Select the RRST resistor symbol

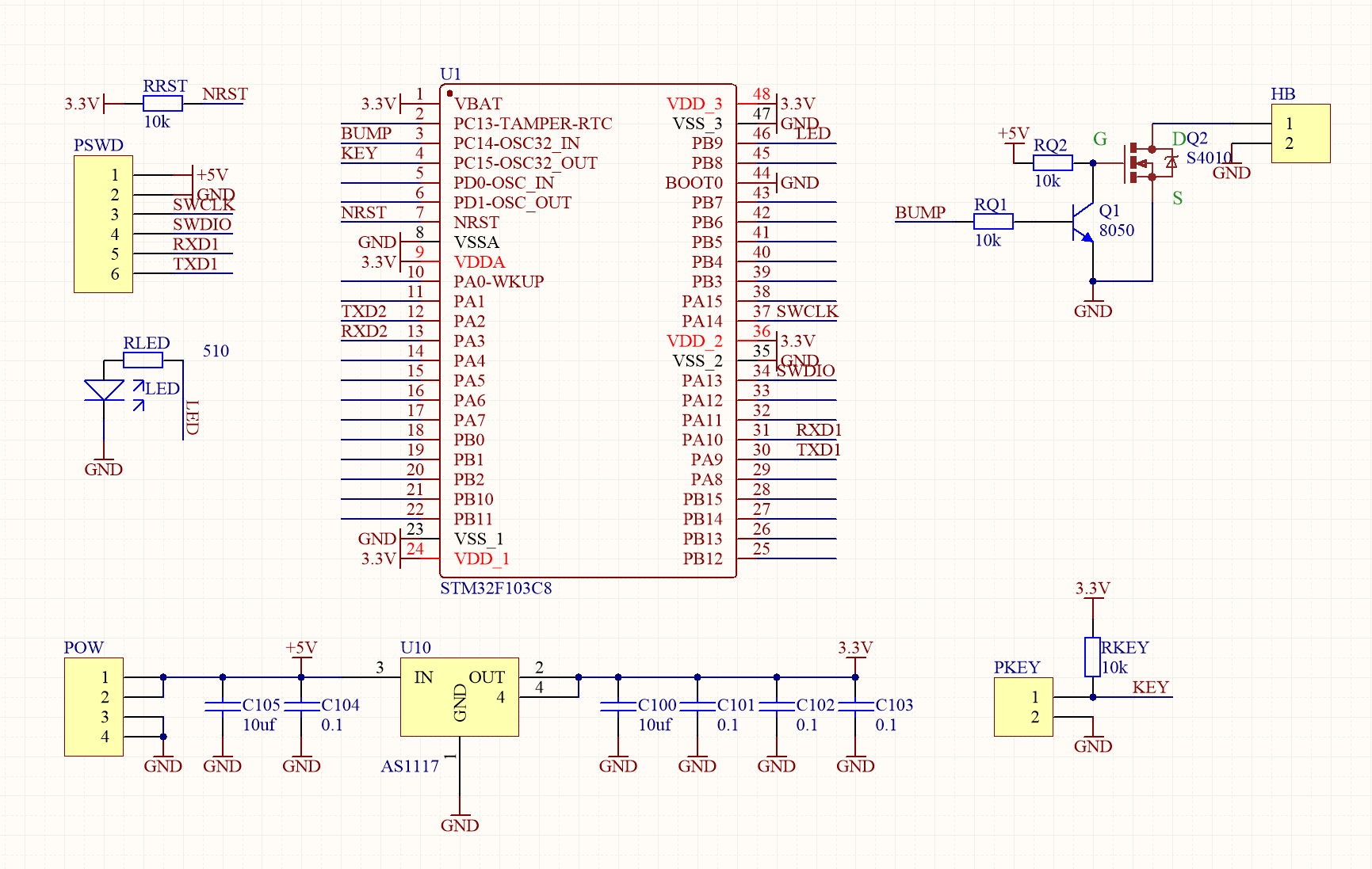[162, 103]
